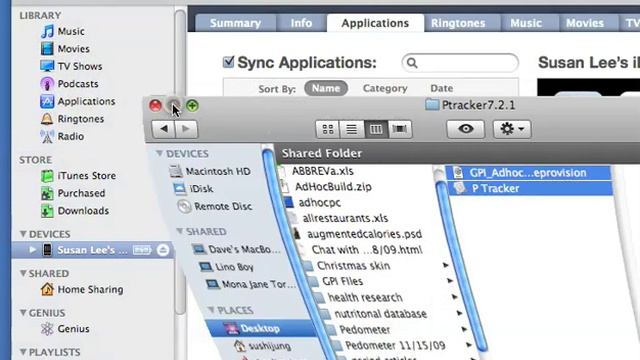Select Desktop in Finder Places
The image size is (640, 360).
tap(261, 328)
